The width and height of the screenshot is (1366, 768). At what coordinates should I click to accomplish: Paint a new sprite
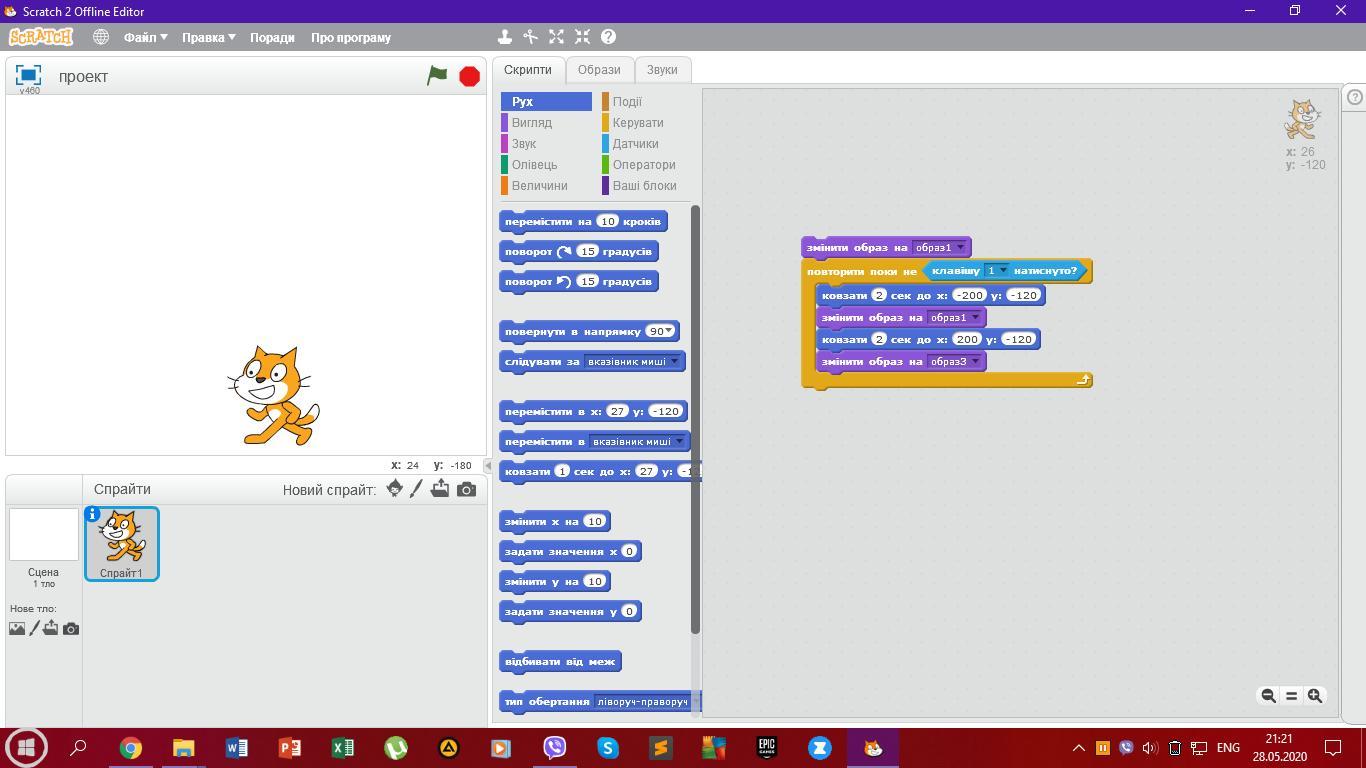coord(417,489)
